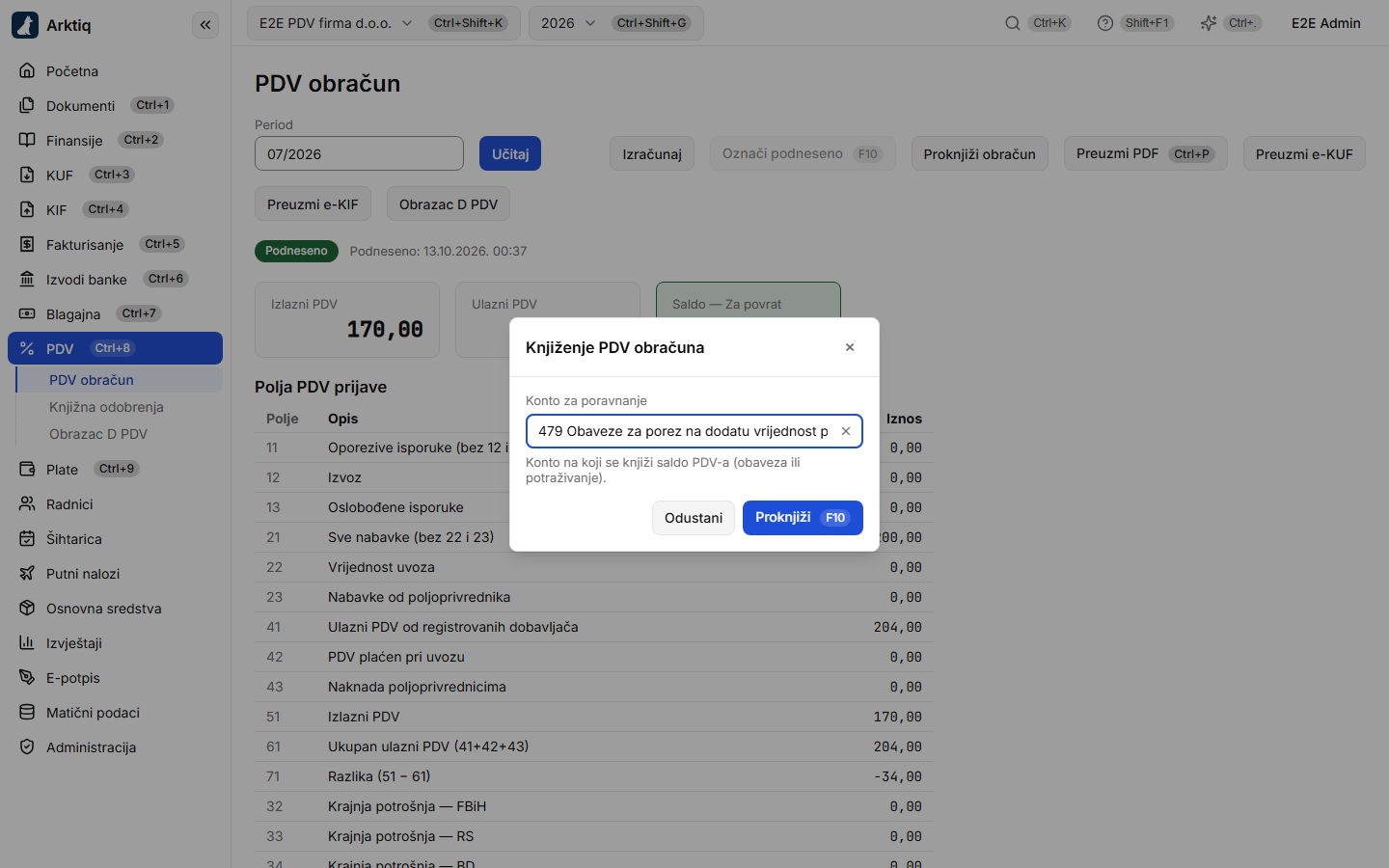The height and width of the screenshot is (868, 1389).
Task: Click the E-potpis pen icon
Action: click(x=27, y=677)
